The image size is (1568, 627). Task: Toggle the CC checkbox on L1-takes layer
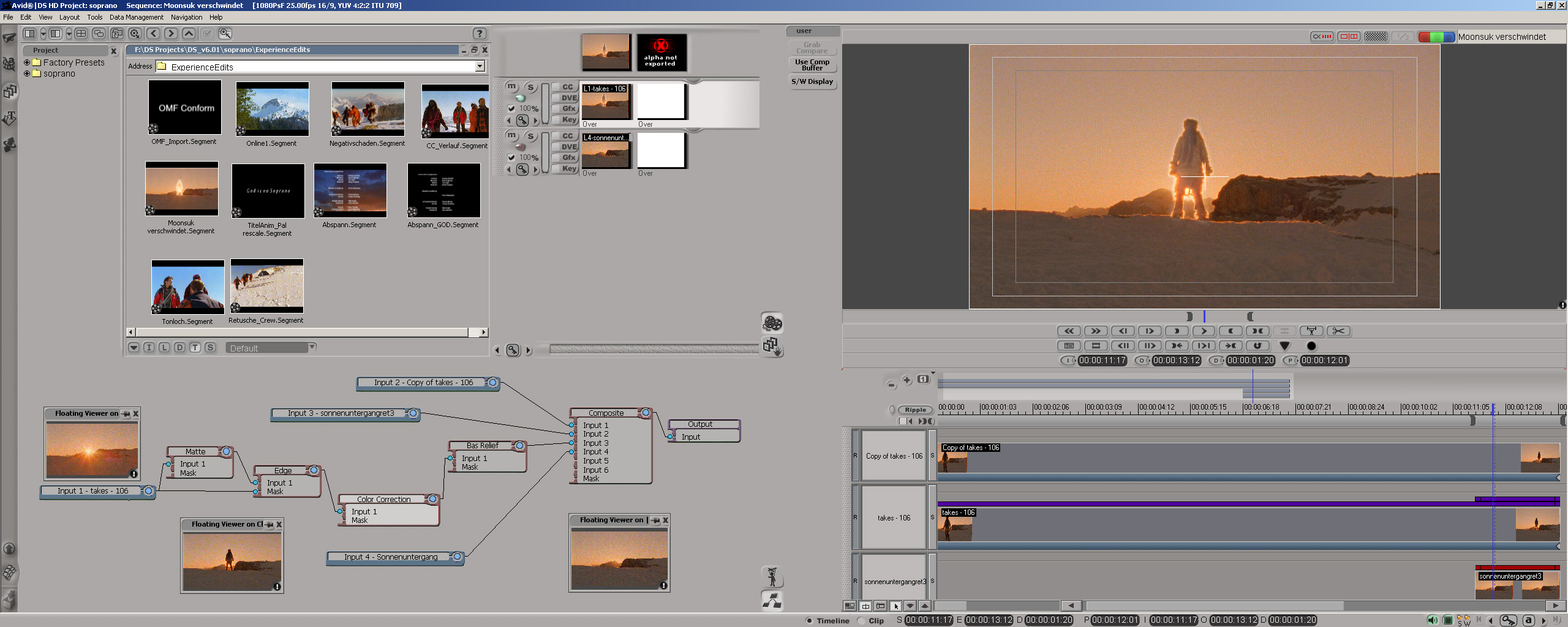click(557, 88)
